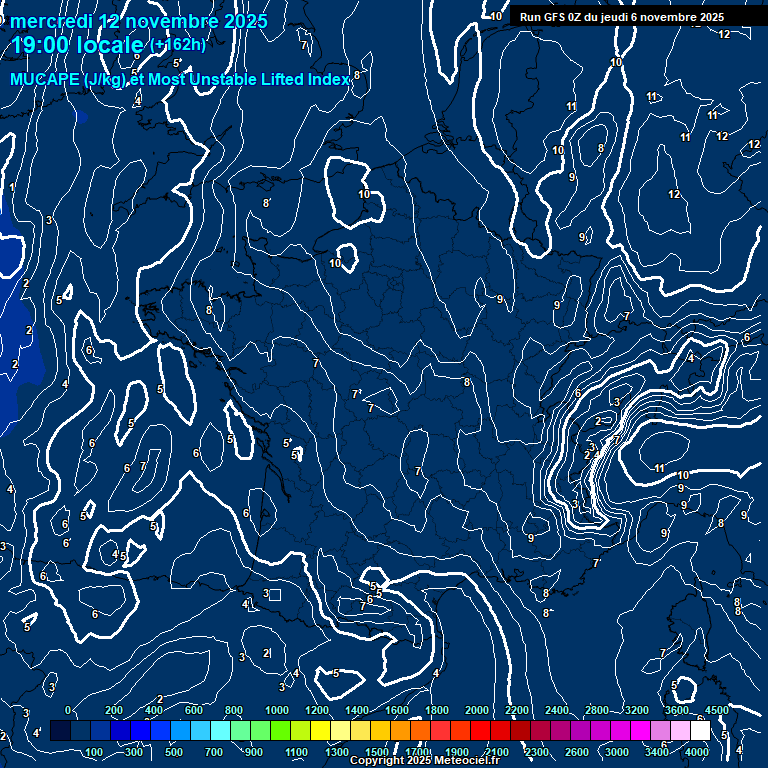768x768 pixels.
Task: Click the "500" label below the color scale
Action: pos(174,752)
